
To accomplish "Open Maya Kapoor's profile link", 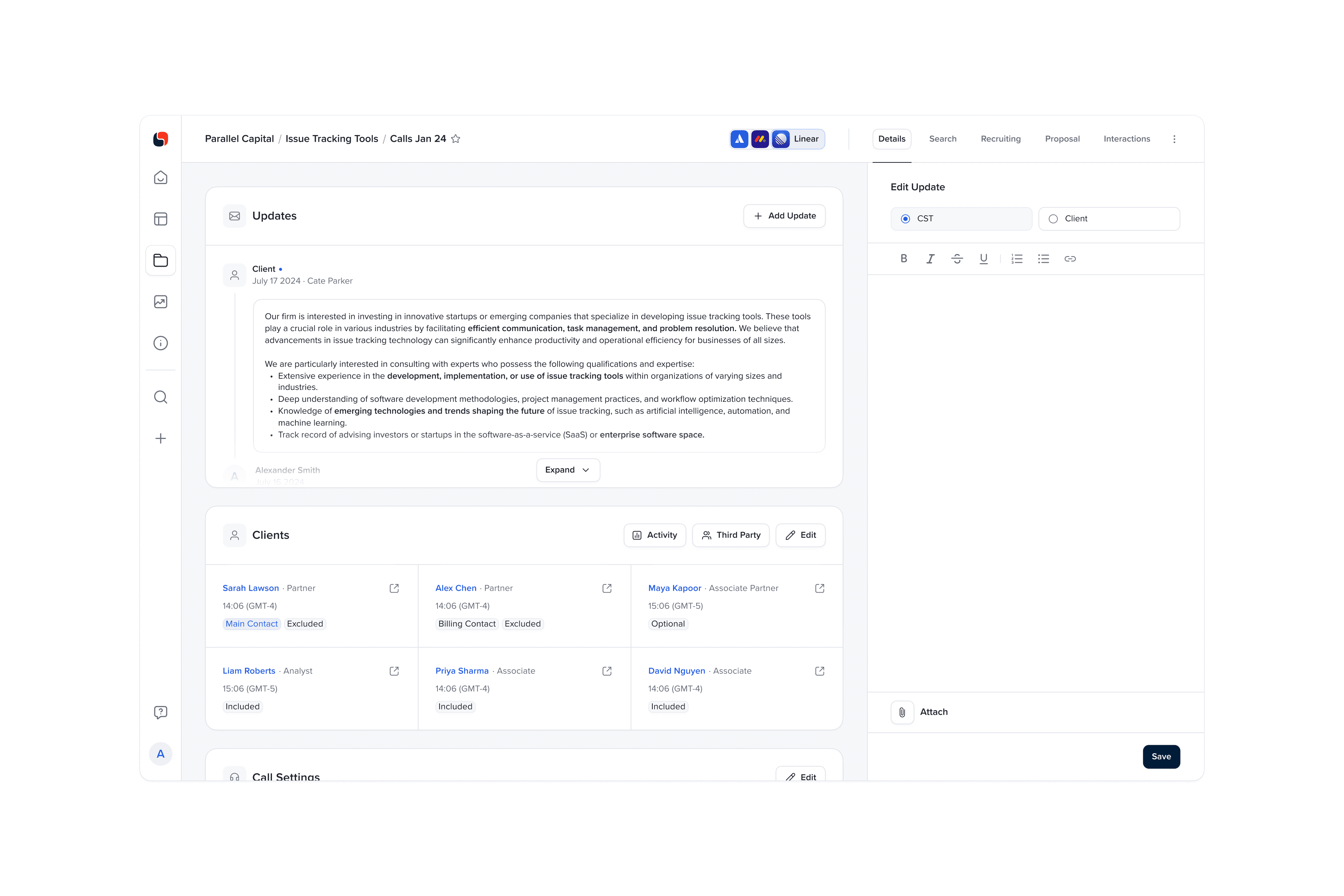I will pos(675,588).
